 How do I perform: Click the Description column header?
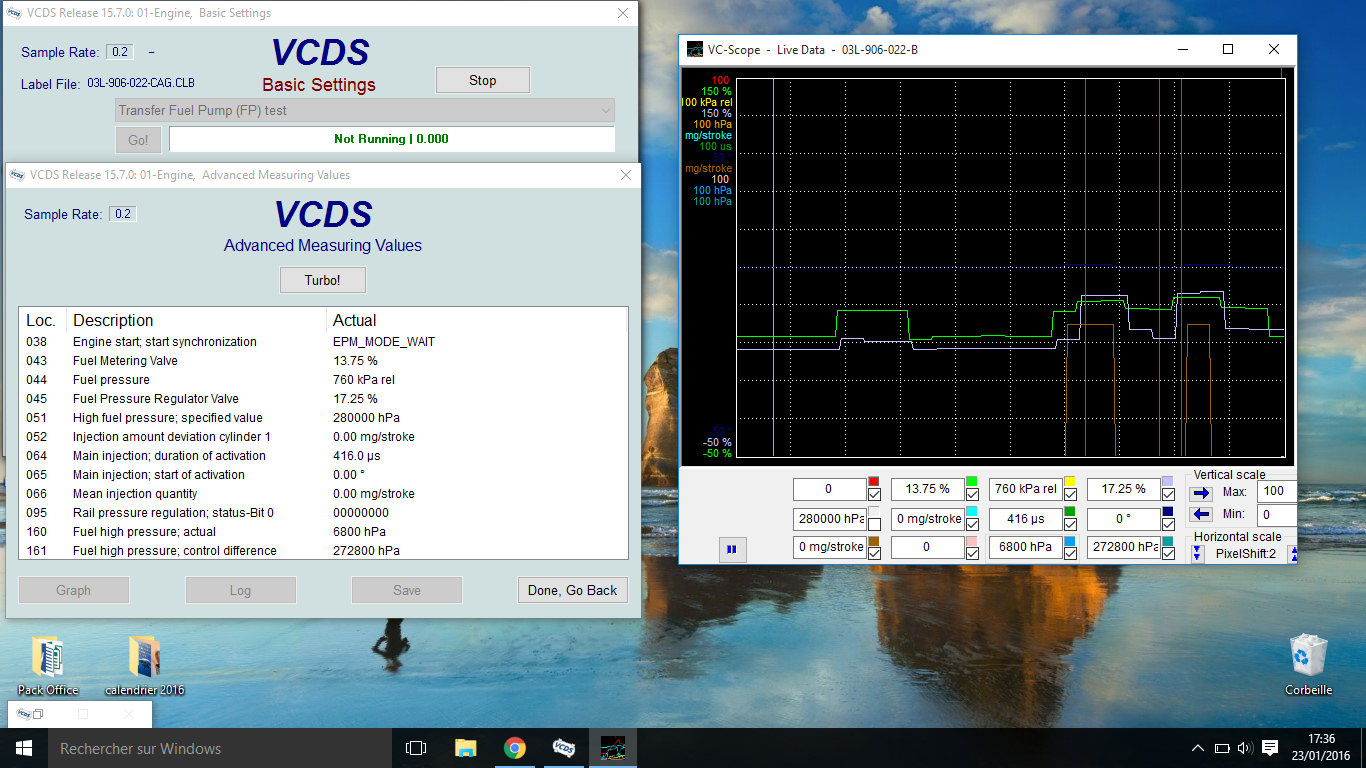(x=196, y=320)
